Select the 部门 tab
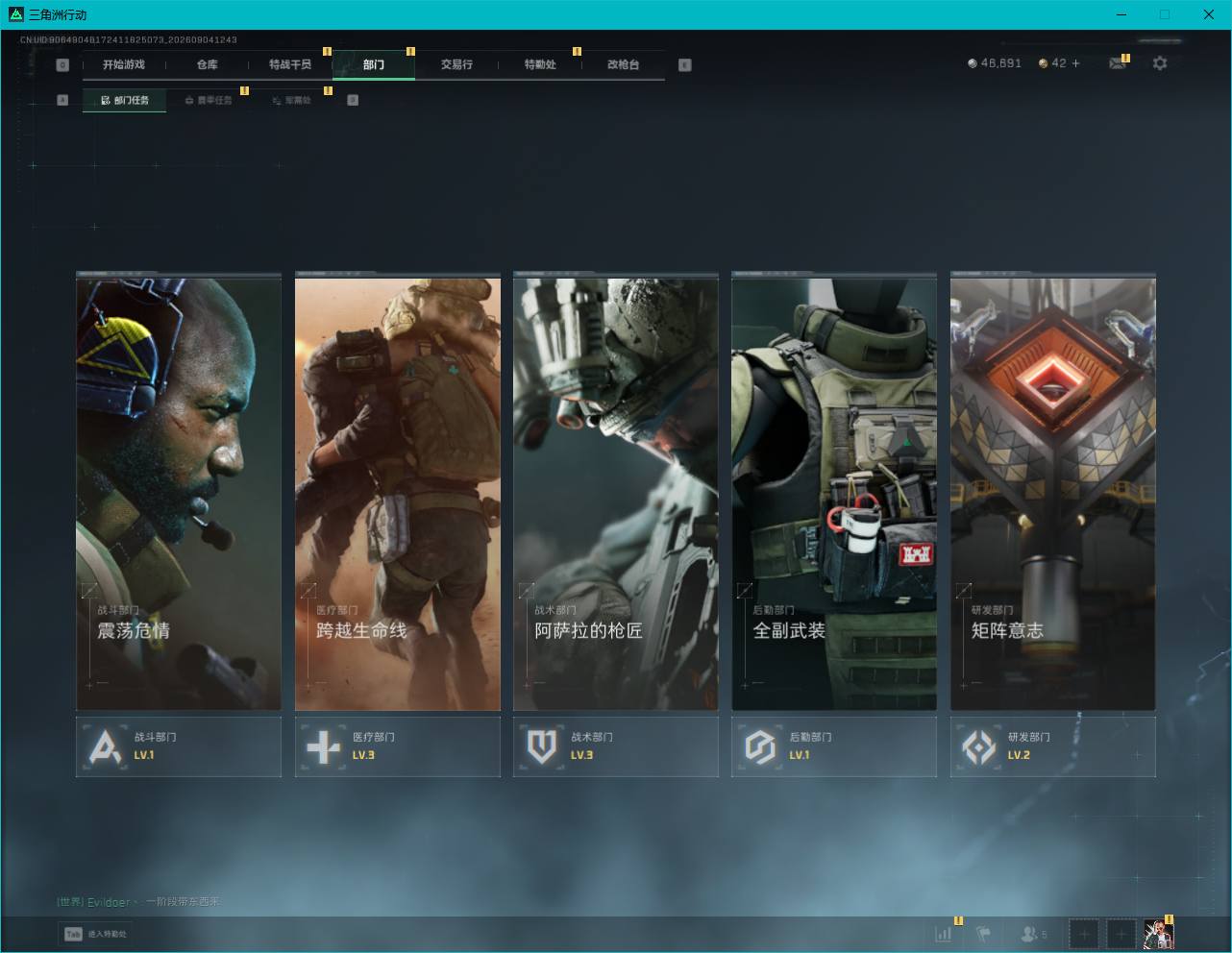 tap(374, 64)
